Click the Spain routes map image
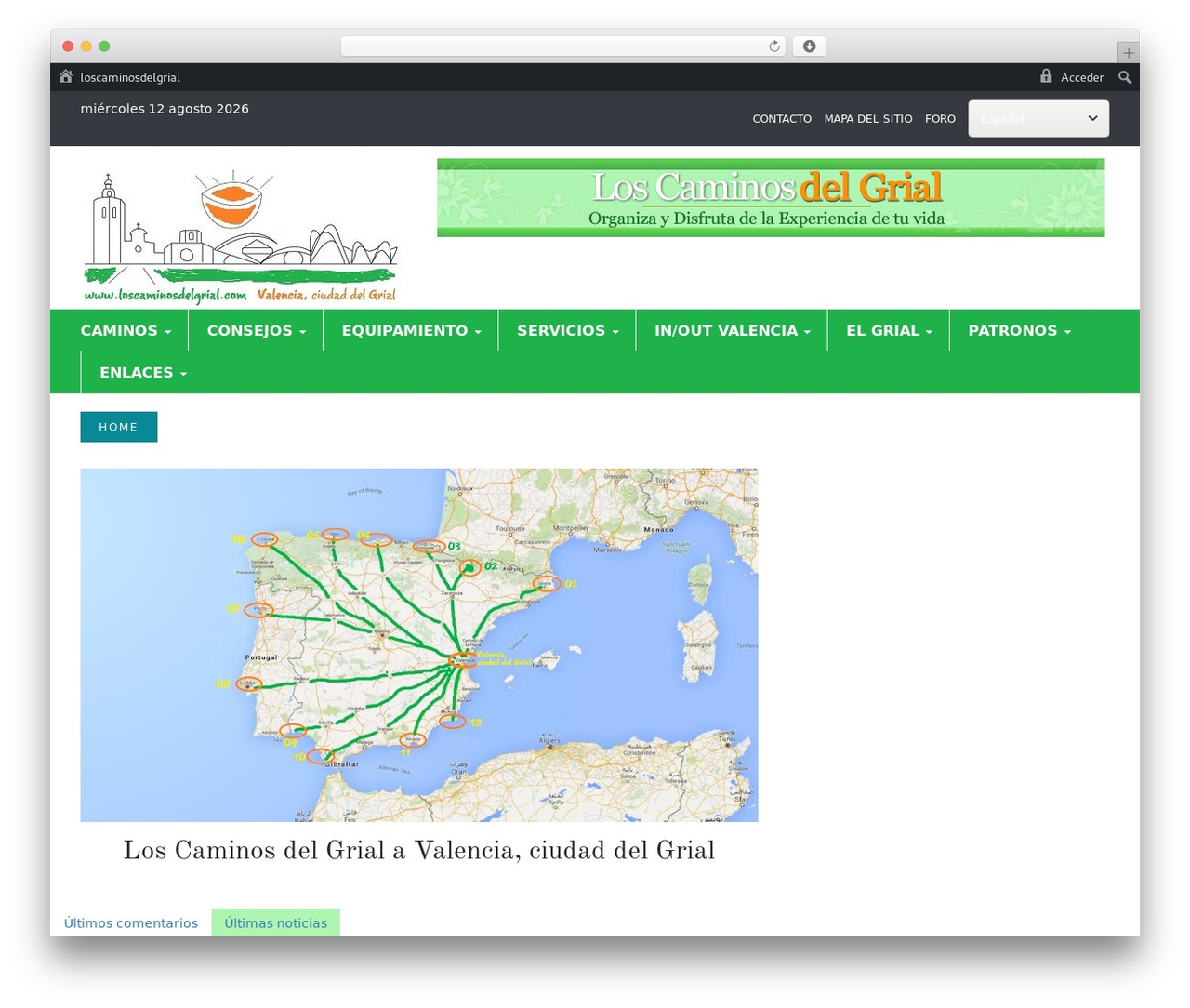1190x1008 pixels. (419, 644)
